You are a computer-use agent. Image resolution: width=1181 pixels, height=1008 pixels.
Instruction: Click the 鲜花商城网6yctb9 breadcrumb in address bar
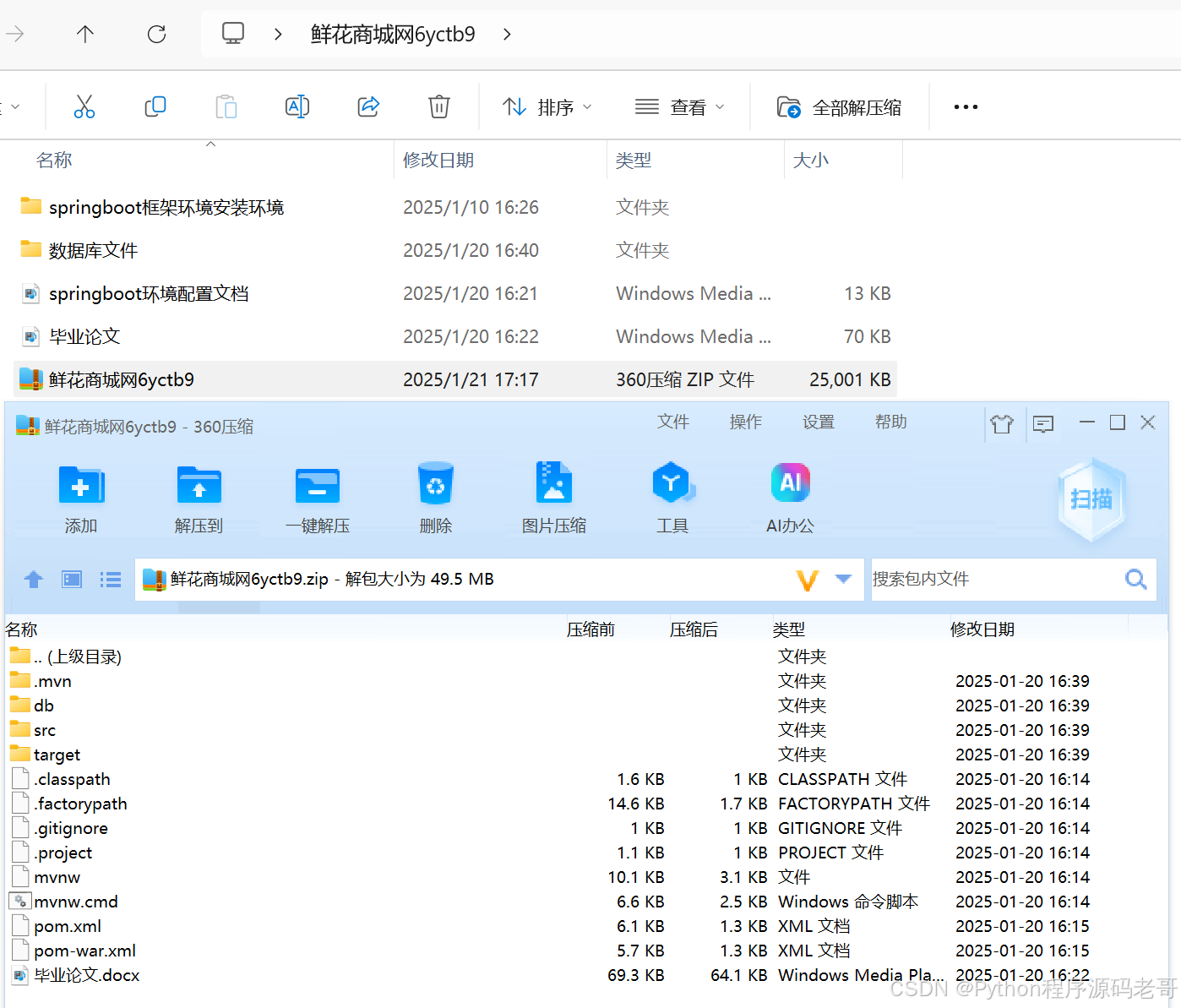[x=393, y=34]
